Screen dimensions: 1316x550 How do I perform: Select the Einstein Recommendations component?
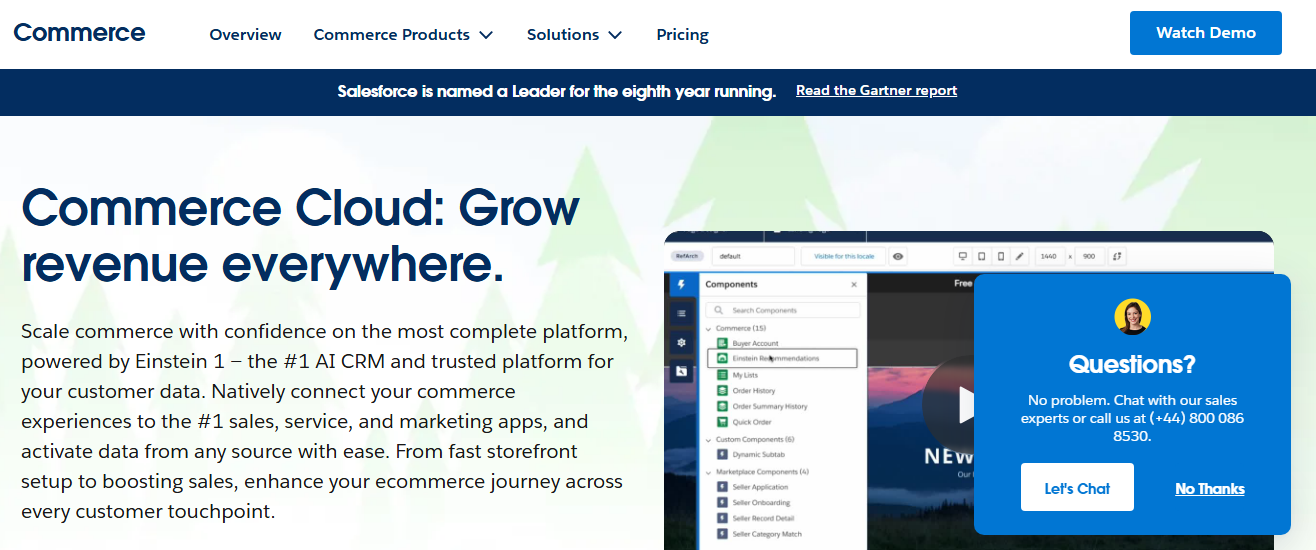coord(782,358)
